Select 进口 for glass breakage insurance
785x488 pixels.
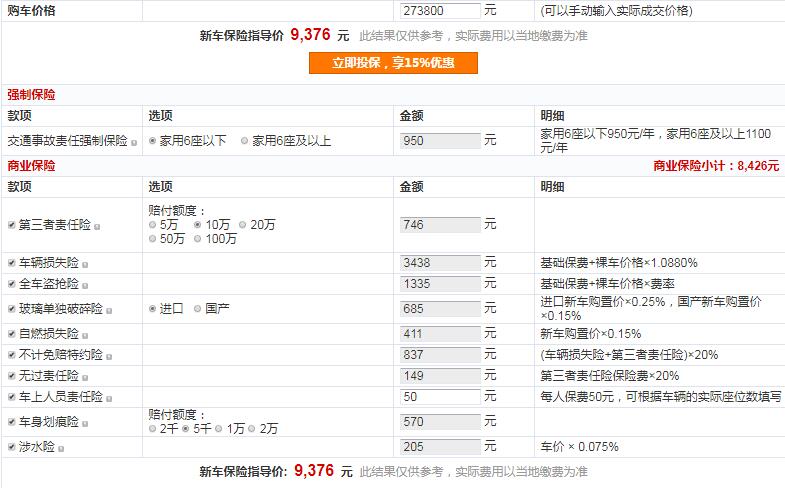[x=152, y=309]
